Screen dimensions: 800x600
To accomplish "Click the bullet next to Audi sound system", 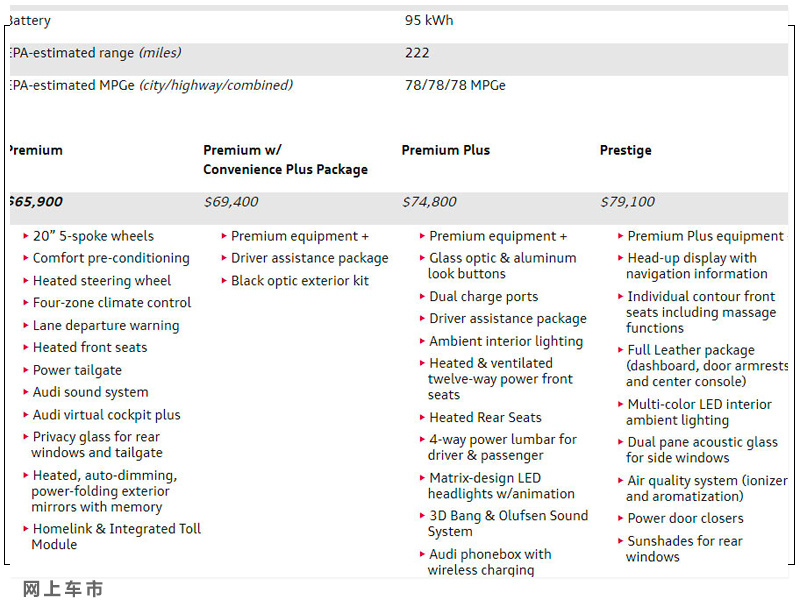I will point(26,392).
